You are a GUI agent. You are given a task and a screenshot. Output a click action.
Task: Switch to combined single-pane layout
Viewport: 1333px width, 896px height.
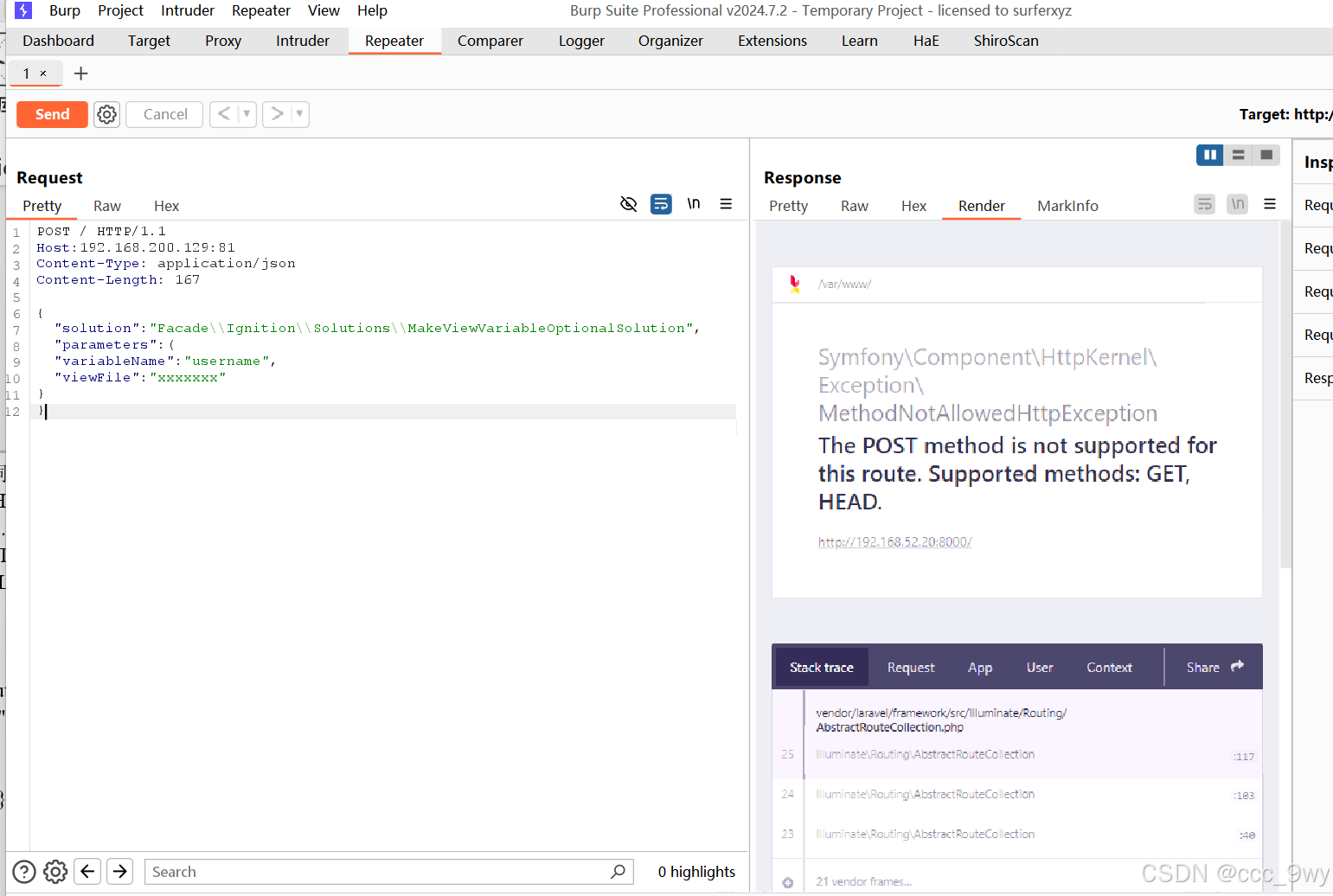coord(1266,155)
